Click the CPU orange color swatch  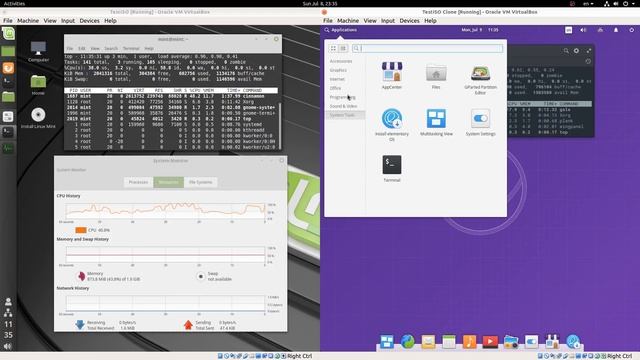[x=81, y=230]
